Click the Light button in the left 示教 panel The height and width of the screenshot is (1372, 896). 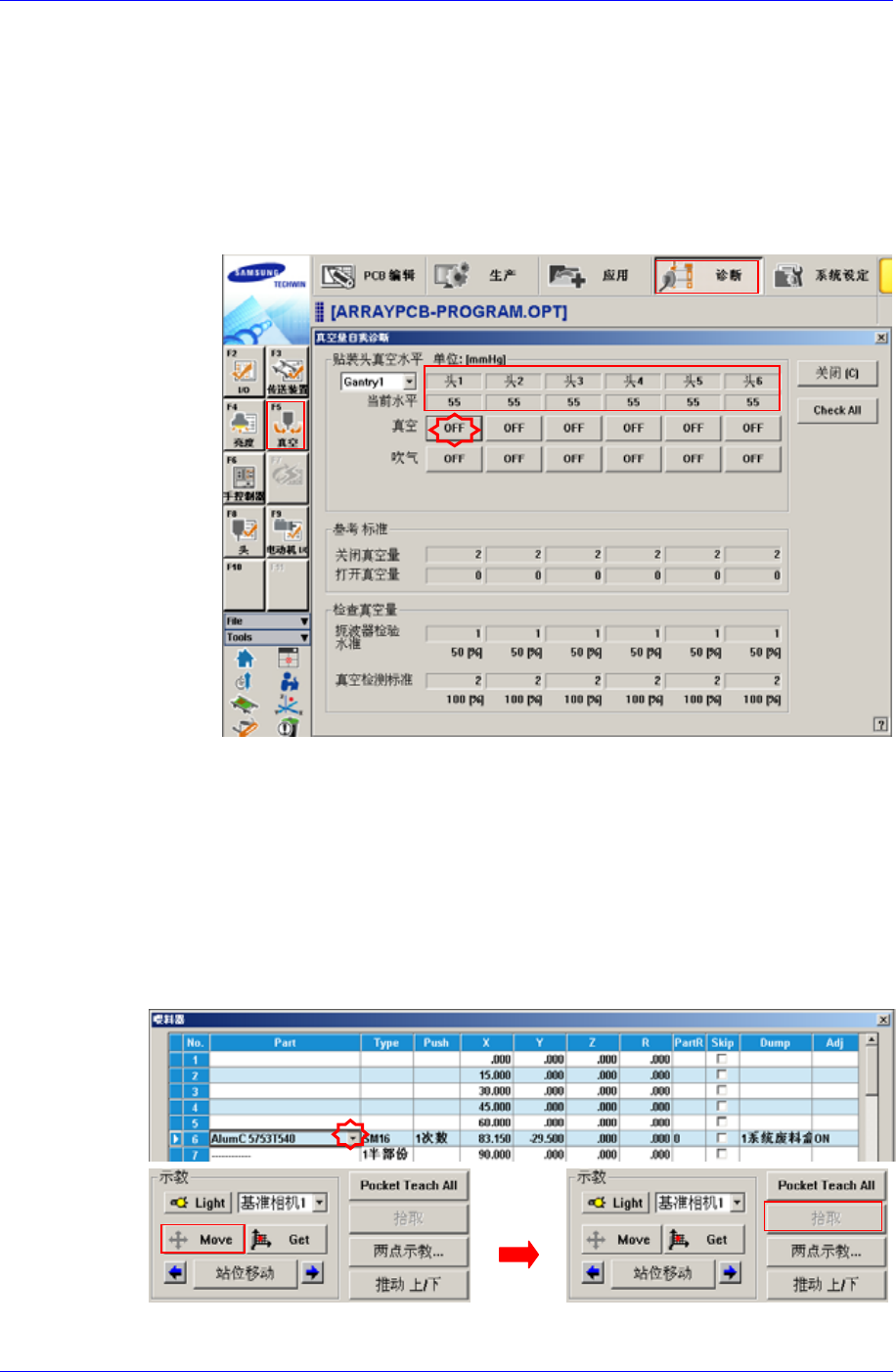[x=199, y=1203]
